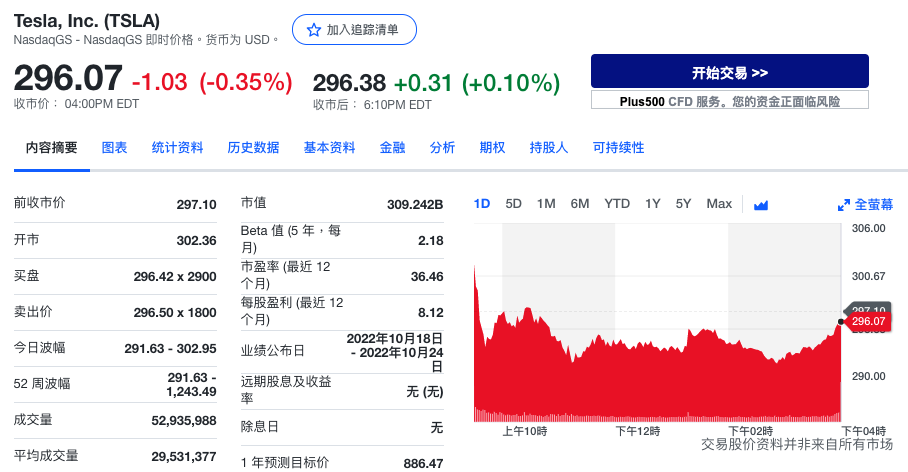Click the star icon for watchlist

point(314,30)
